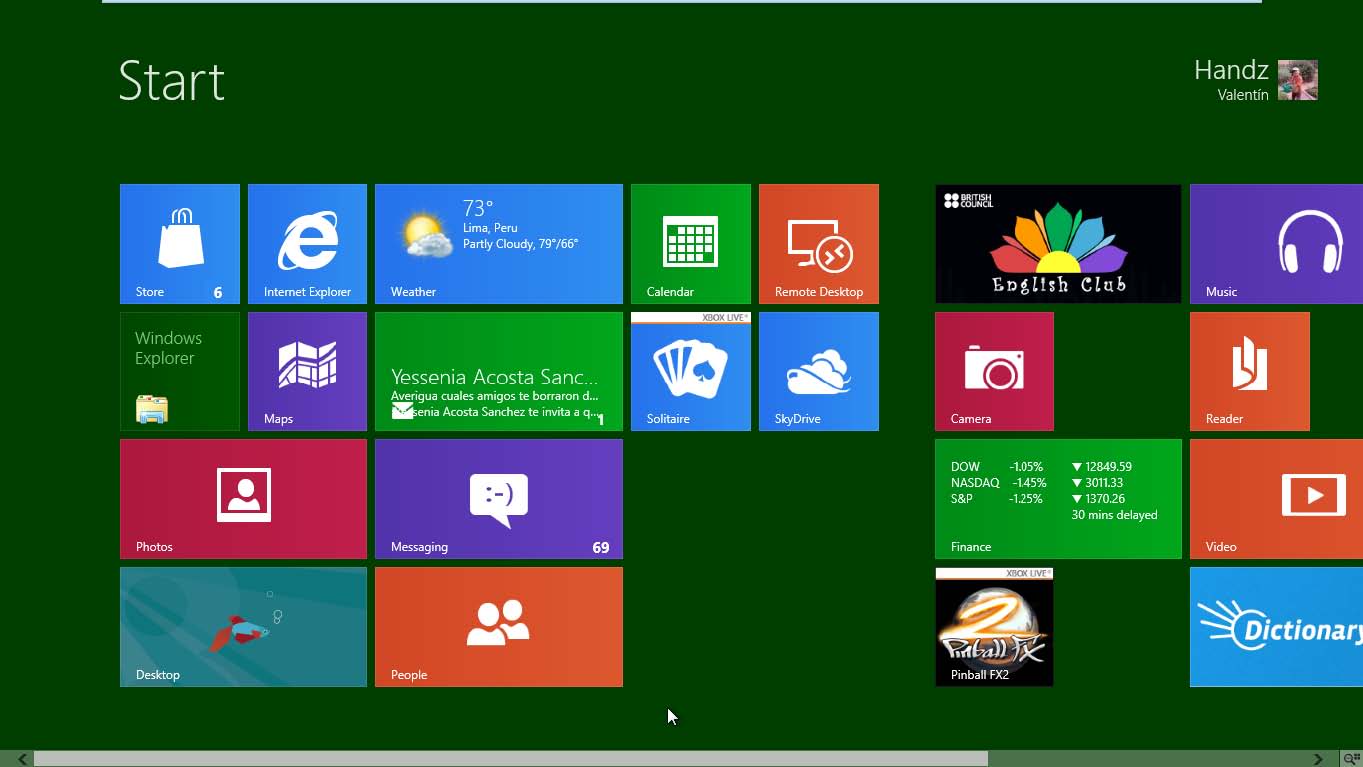The width and height of the screenshot is (1363, 767).
Task: Click the left scroll arrow on scrollbar
Action: [22, 759]
